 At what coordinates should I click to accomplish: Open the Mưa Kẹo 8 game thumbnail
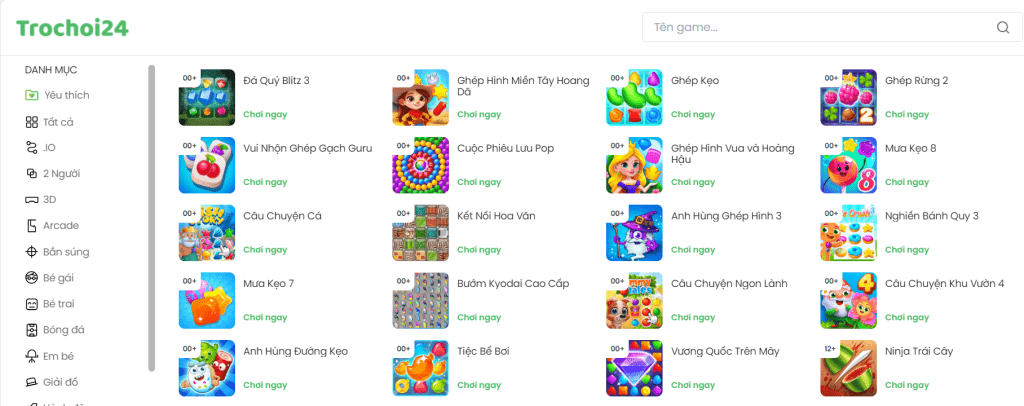click(x=848, y=165)
